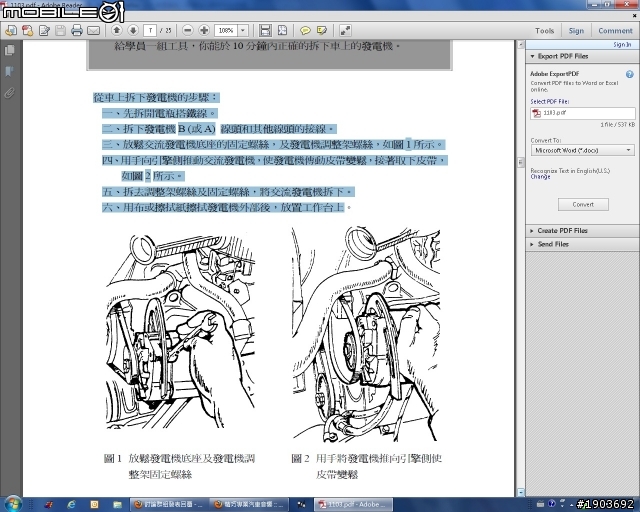Screen dimensions: 640x512
Task: Open the Attachments paperclip panel
Action: pos(9,92)
